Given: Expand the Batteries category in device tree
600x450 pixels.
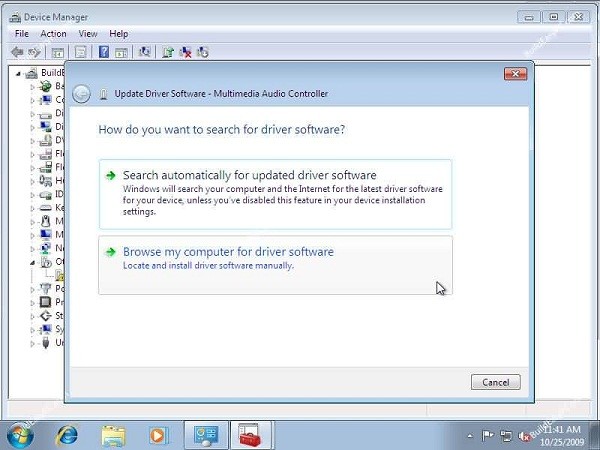Looking at the screenshot, I should (33, 87).
